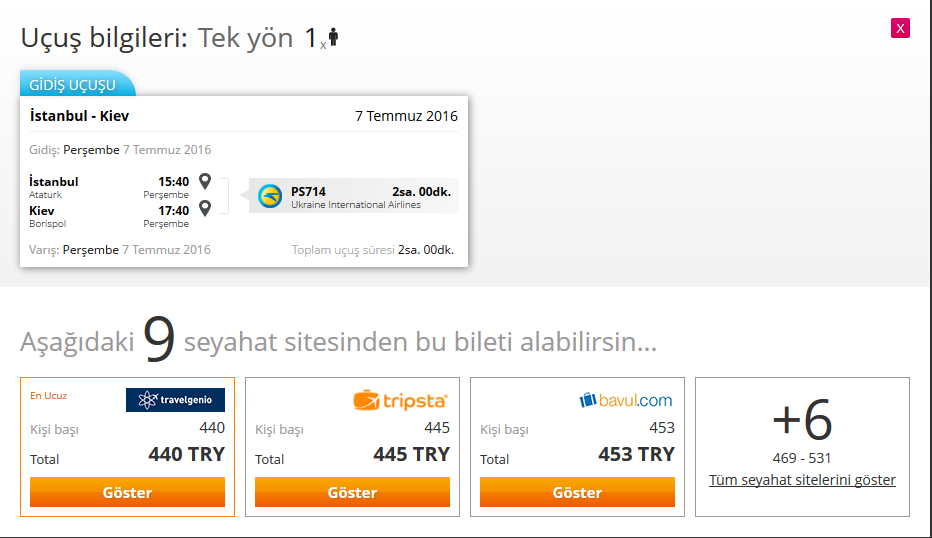
Task: Open Tüm seyahat sitelerini göster link
Action: [802, 480]
